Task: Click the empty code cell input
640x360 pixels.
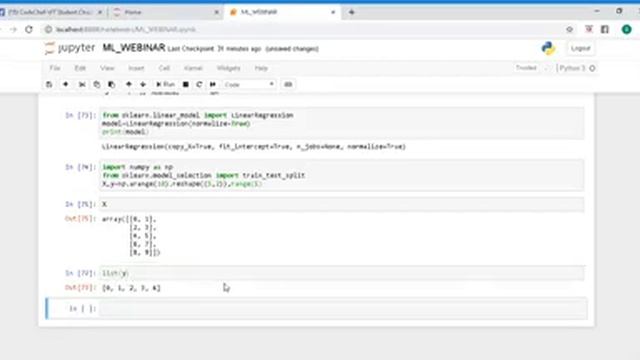Action: click(343, 309)
